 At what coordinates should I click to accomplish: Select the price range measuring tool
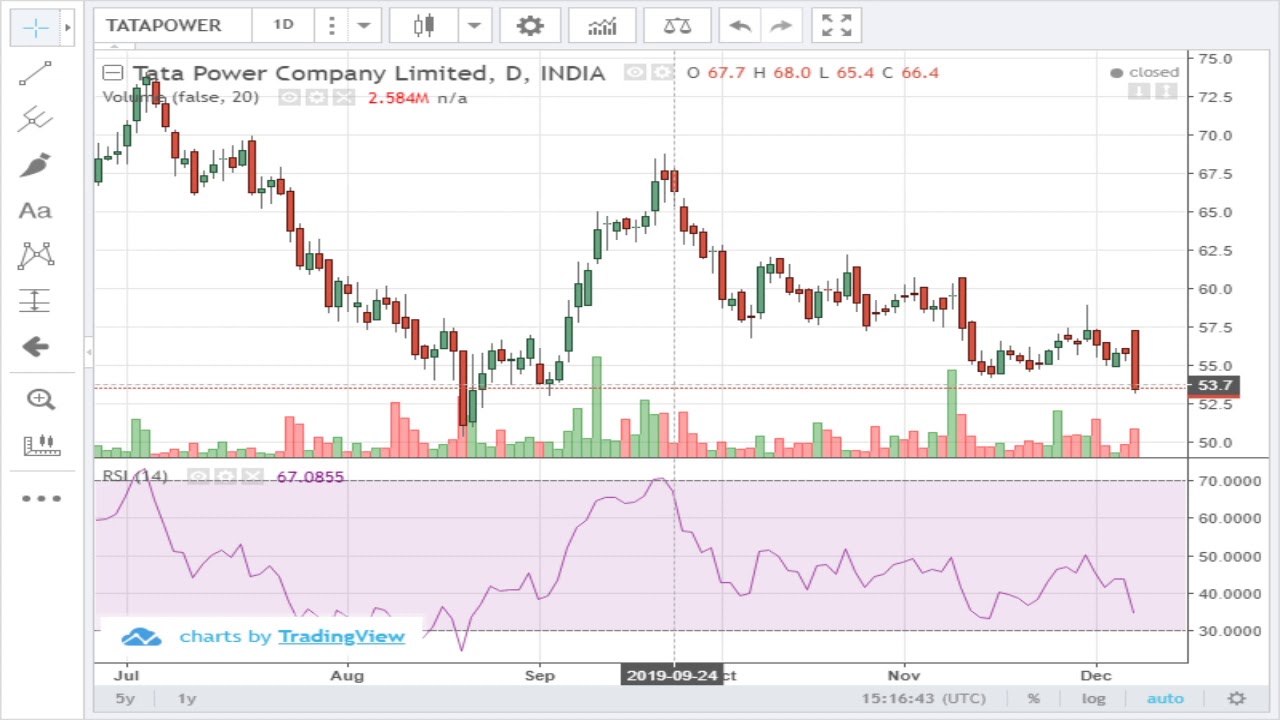click(x=36, y=300)
